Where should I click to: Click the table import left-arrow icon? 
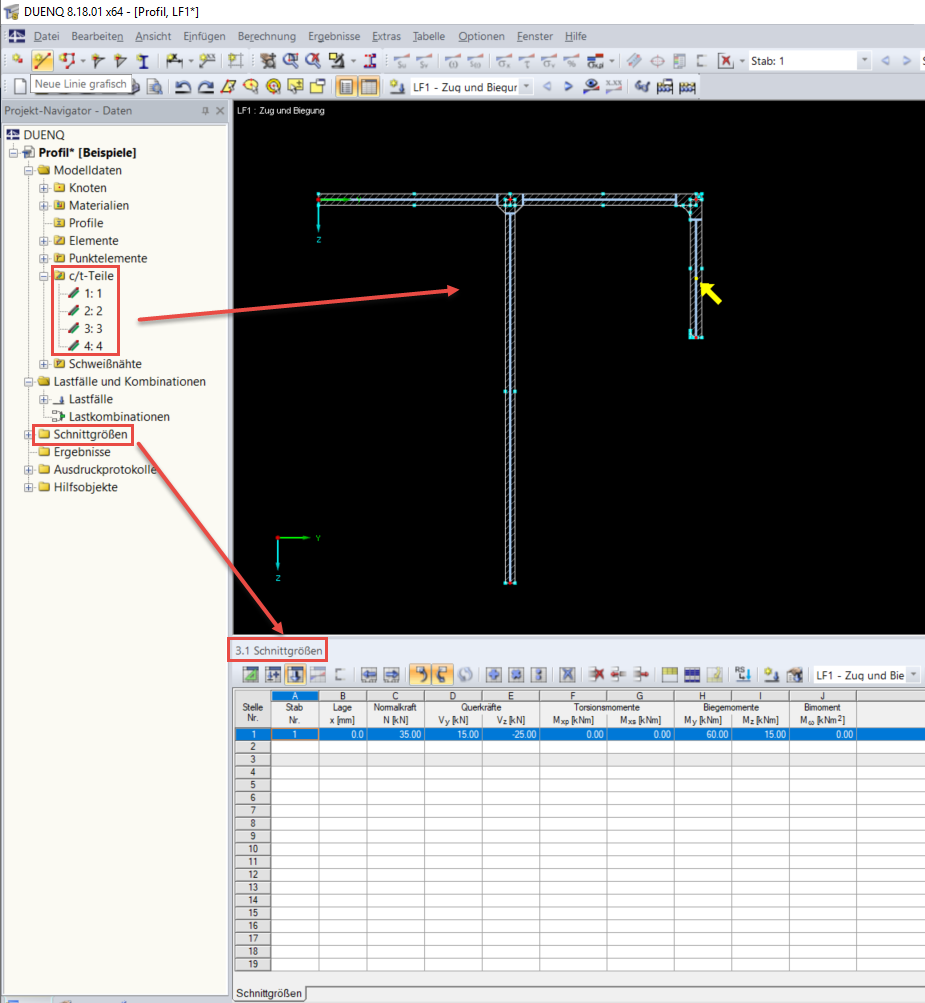(x=368, y=674)
